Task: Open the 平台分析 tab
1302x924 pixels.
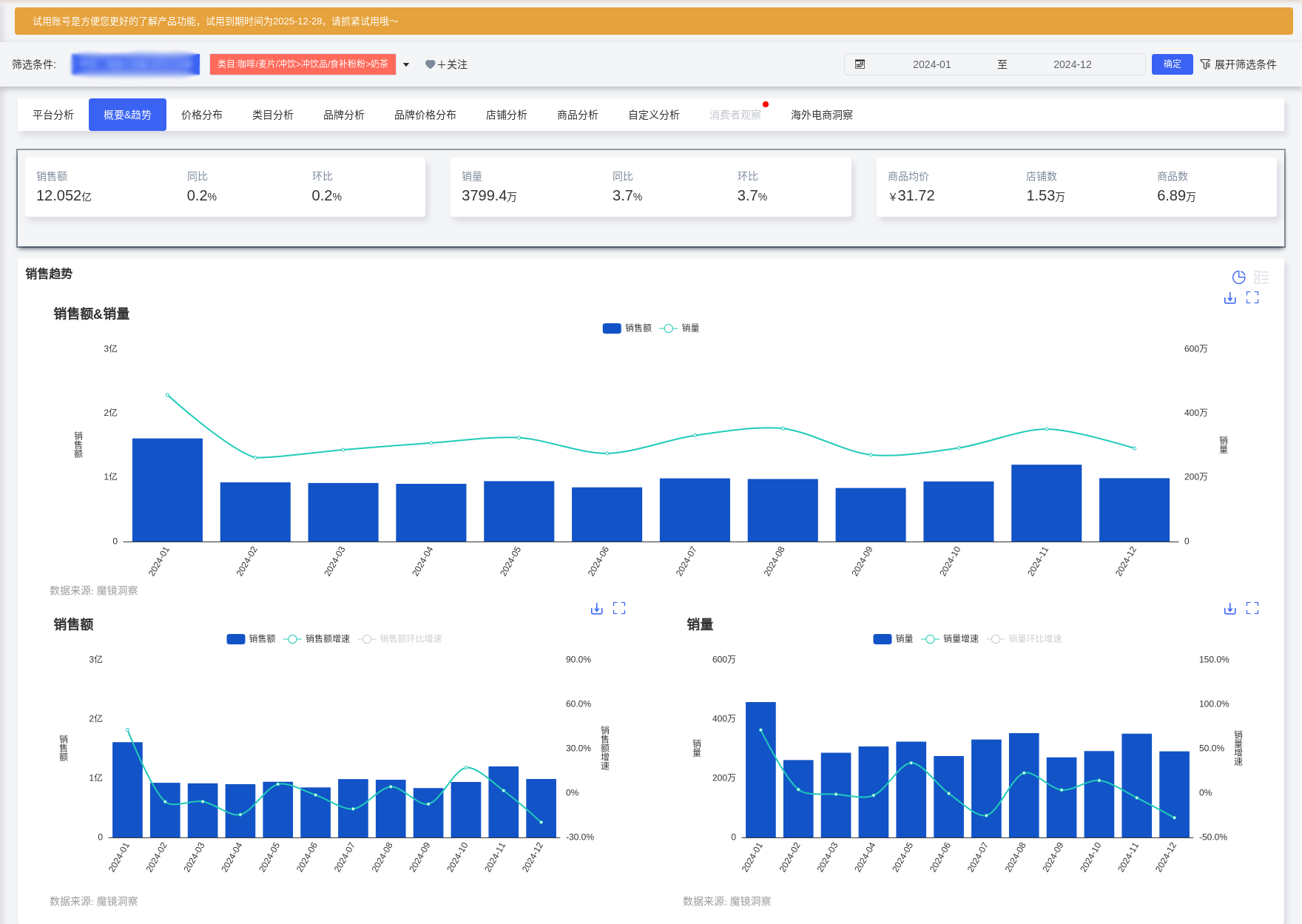Action: 53,115
